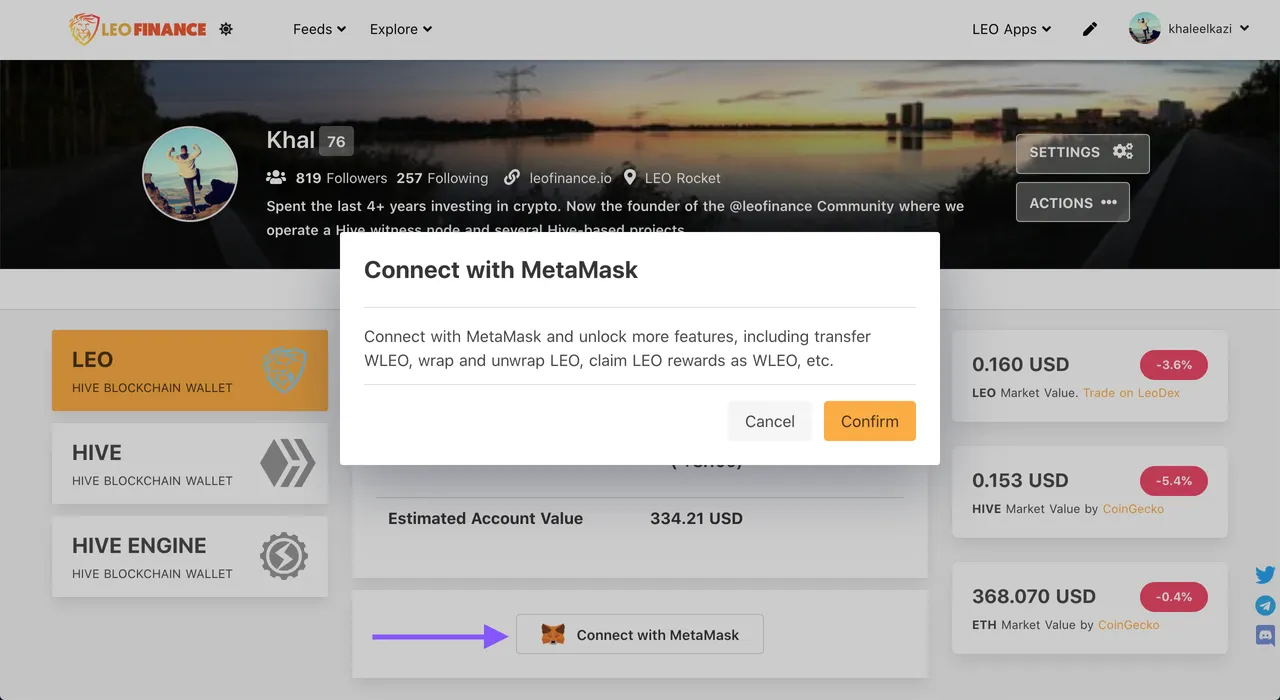Image resolution: width=1280 pixels, height=700 pixels.
Task: Click the chain link icon
Action: (x=512, y=177)
